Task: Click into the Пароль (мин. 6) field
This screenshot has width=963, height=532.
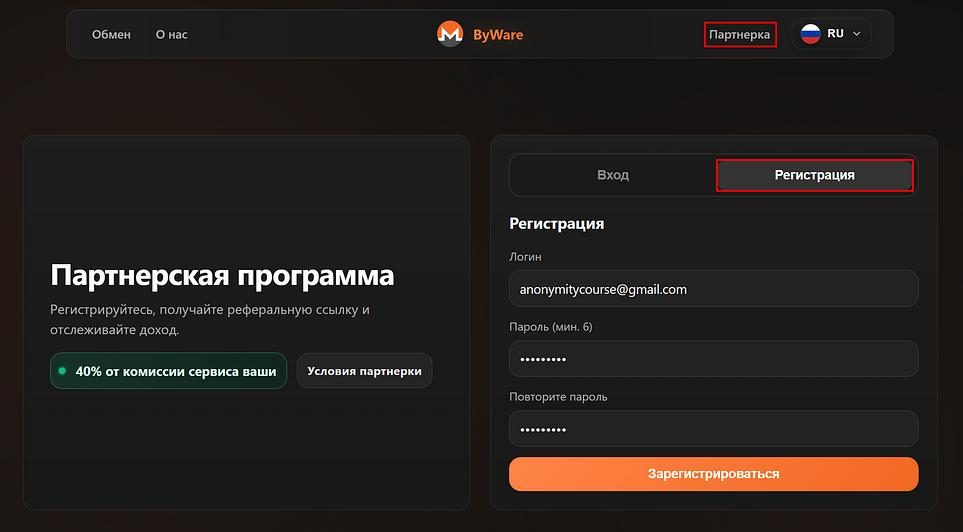Action: click(x=713, y=359)
